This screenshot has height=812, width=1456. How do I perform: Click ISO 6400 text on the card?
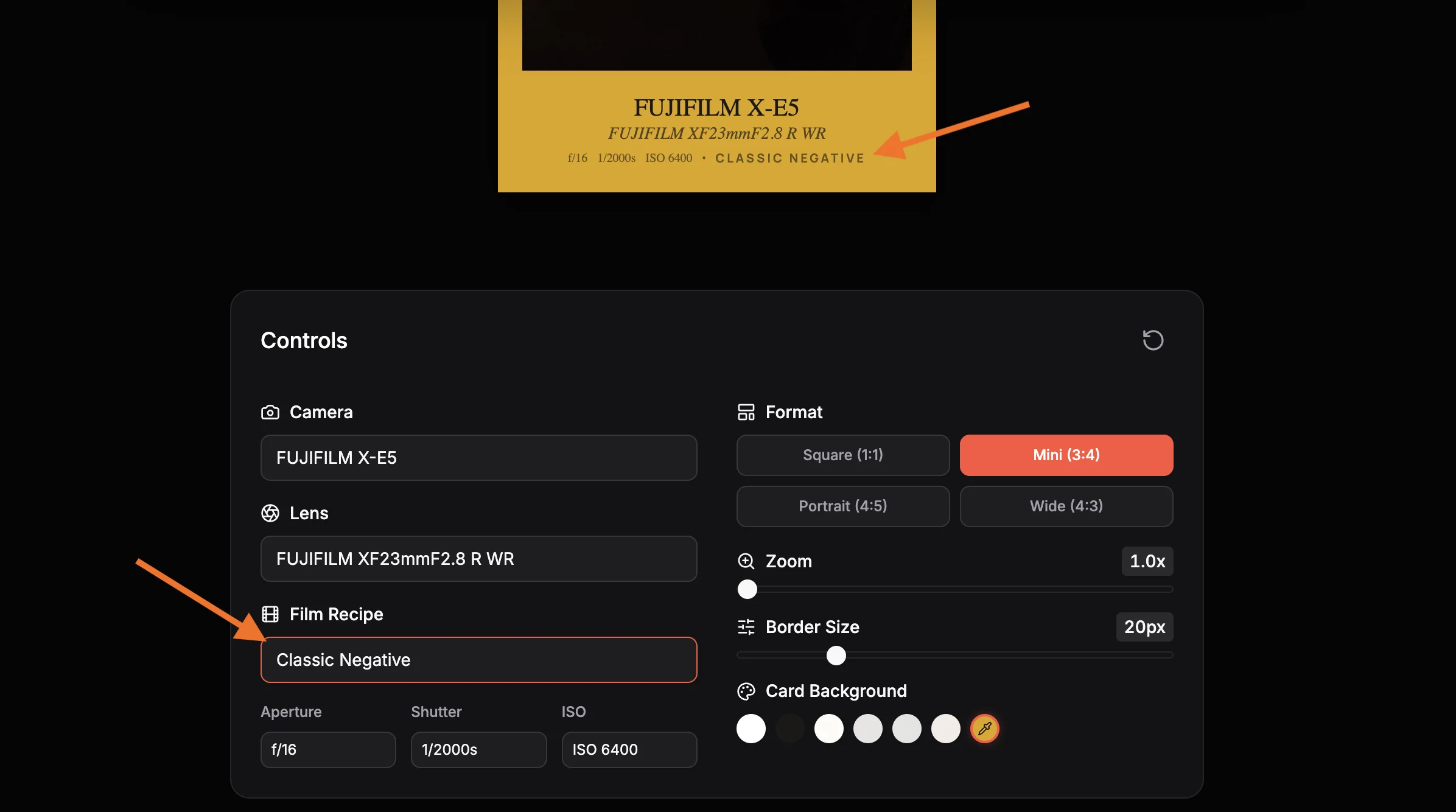(x=669, y=158)
